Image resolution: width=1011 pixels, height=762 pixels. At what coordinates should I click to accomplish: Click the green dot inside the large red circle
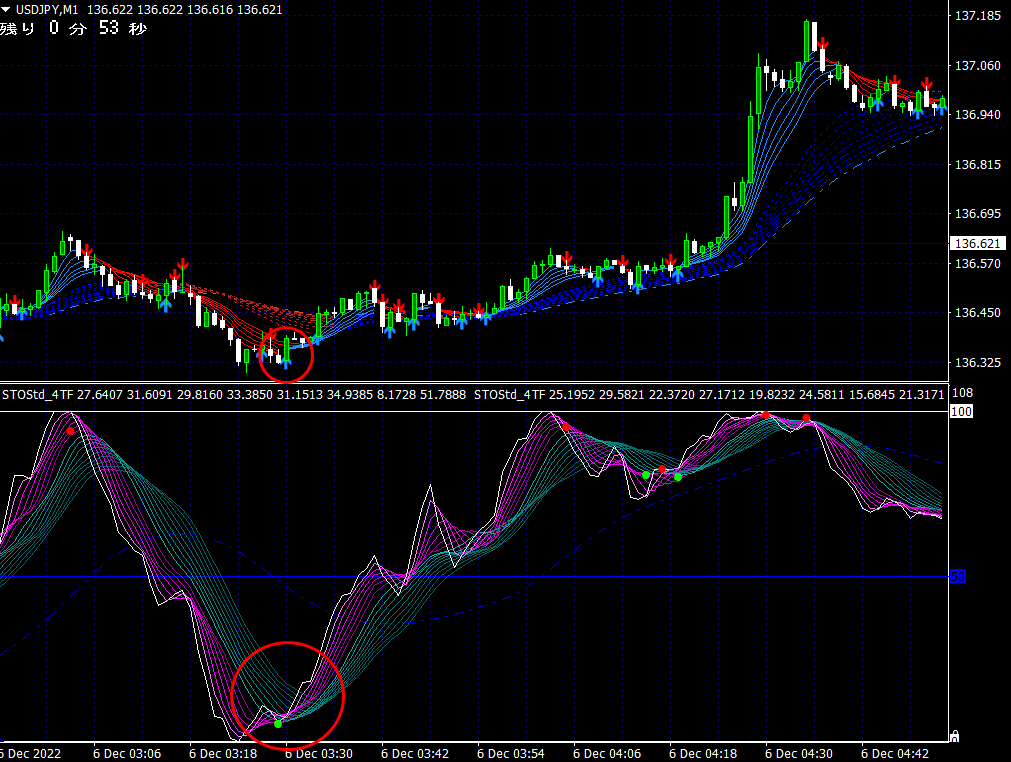(x=278, y=722)
